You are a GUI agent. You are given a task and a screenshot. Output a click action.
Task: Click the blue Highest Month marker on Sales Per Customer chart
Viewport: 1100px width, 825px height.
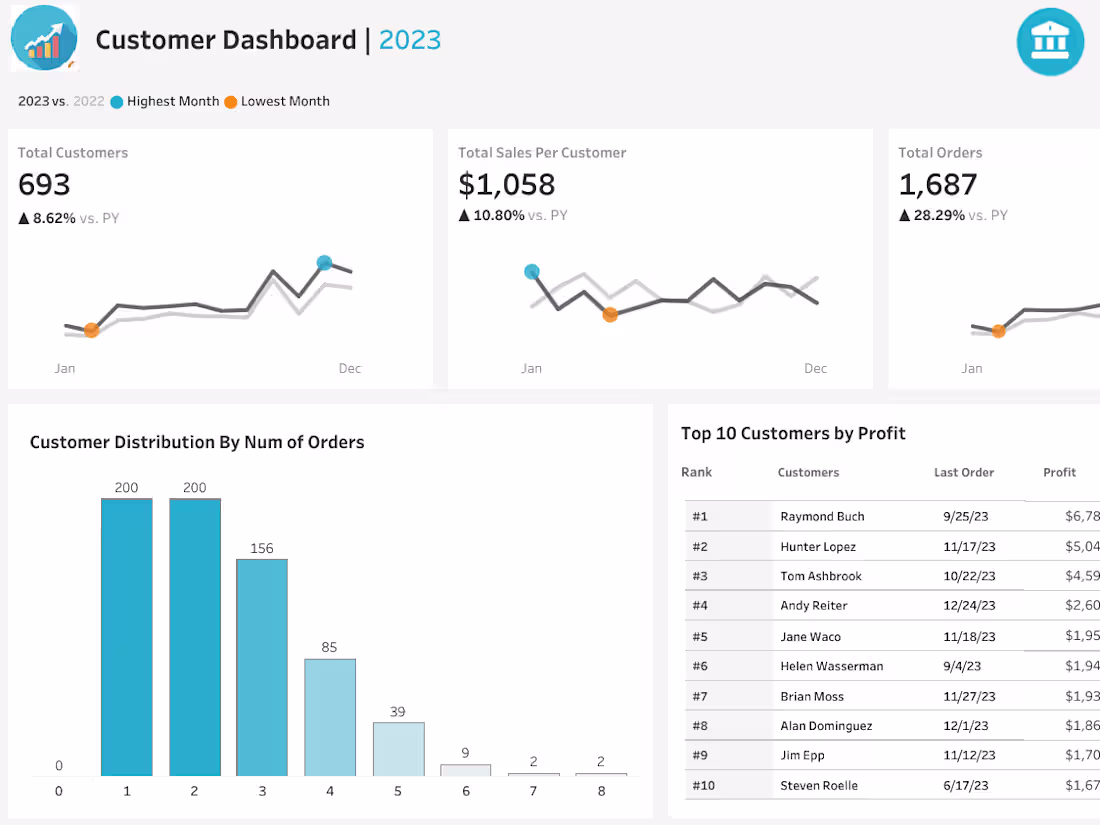[531, 271]
